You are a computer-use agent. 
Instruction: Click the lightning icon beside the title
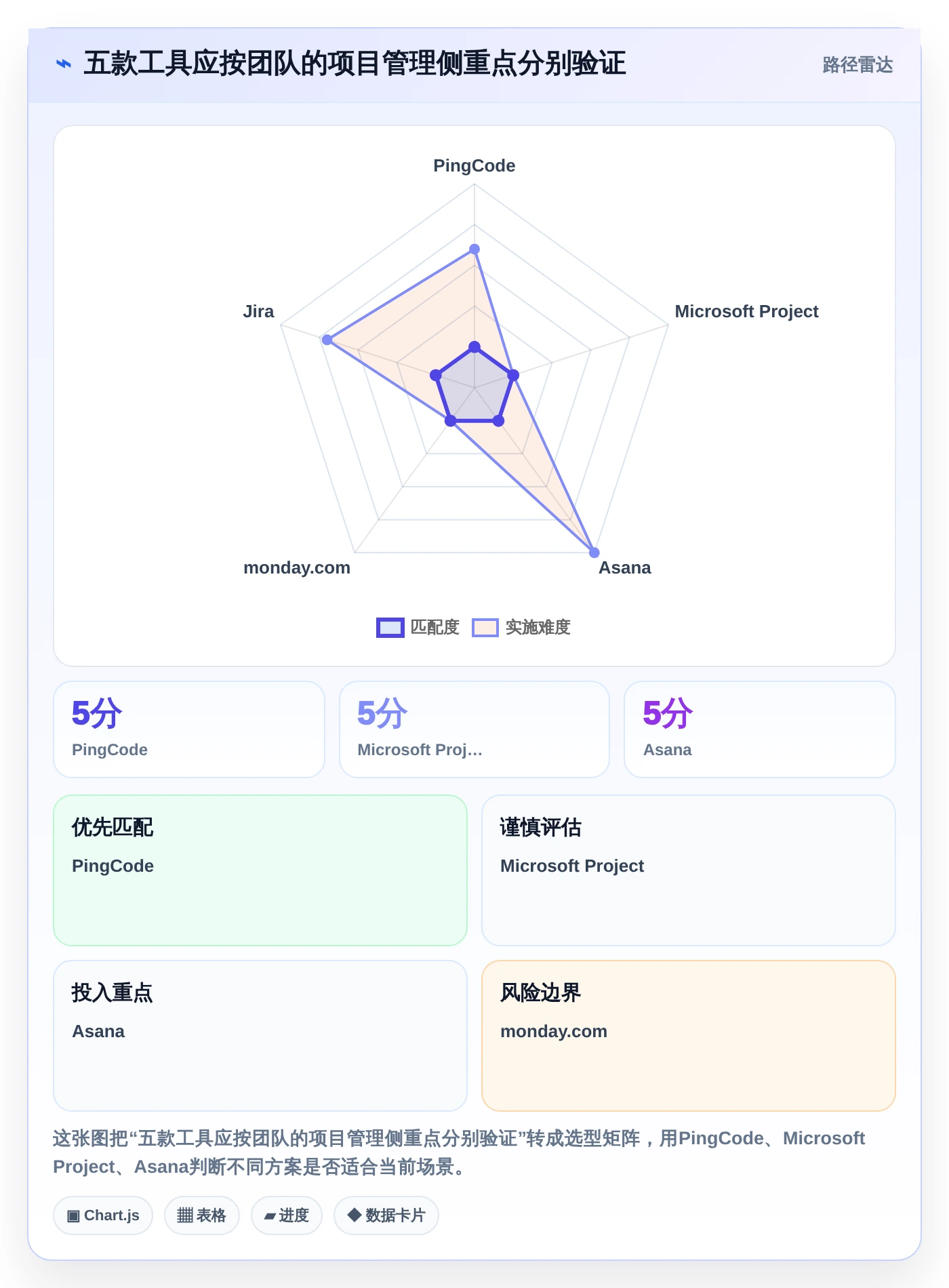[x=64, y=64]
